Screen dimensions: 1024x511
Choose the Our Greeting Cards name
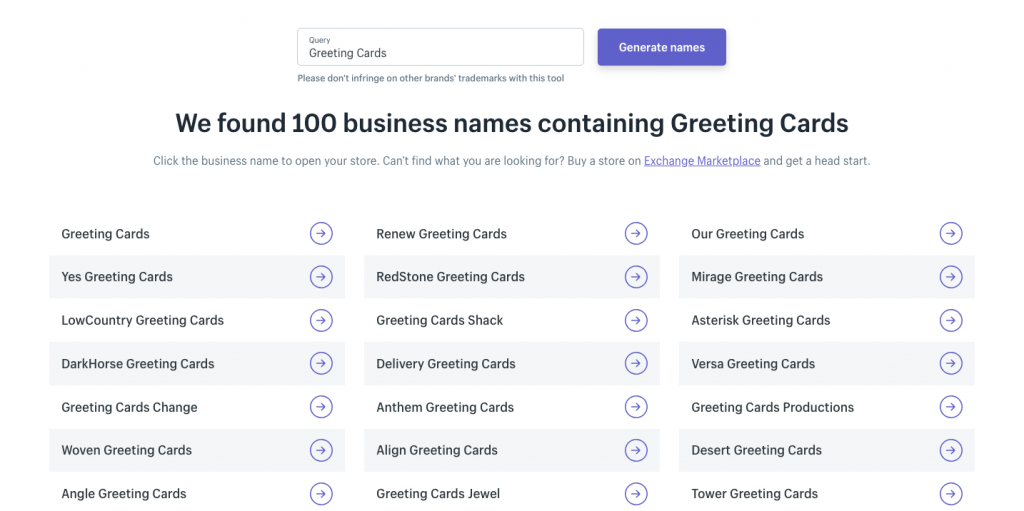pyautogui.click(x=748, y=234)
